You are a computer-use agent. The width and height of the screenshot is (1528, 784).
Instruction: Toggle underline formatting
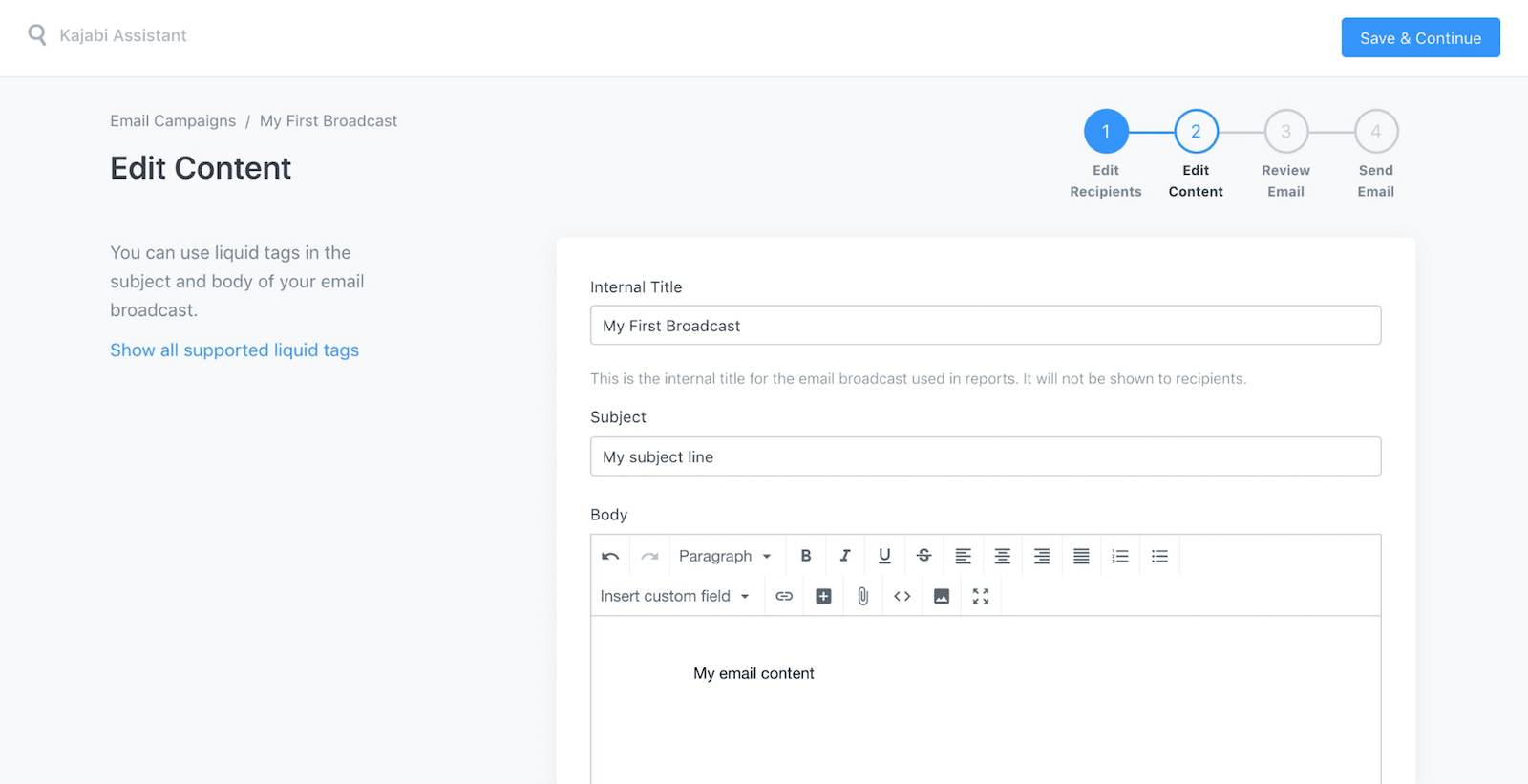tap(884, 556)
